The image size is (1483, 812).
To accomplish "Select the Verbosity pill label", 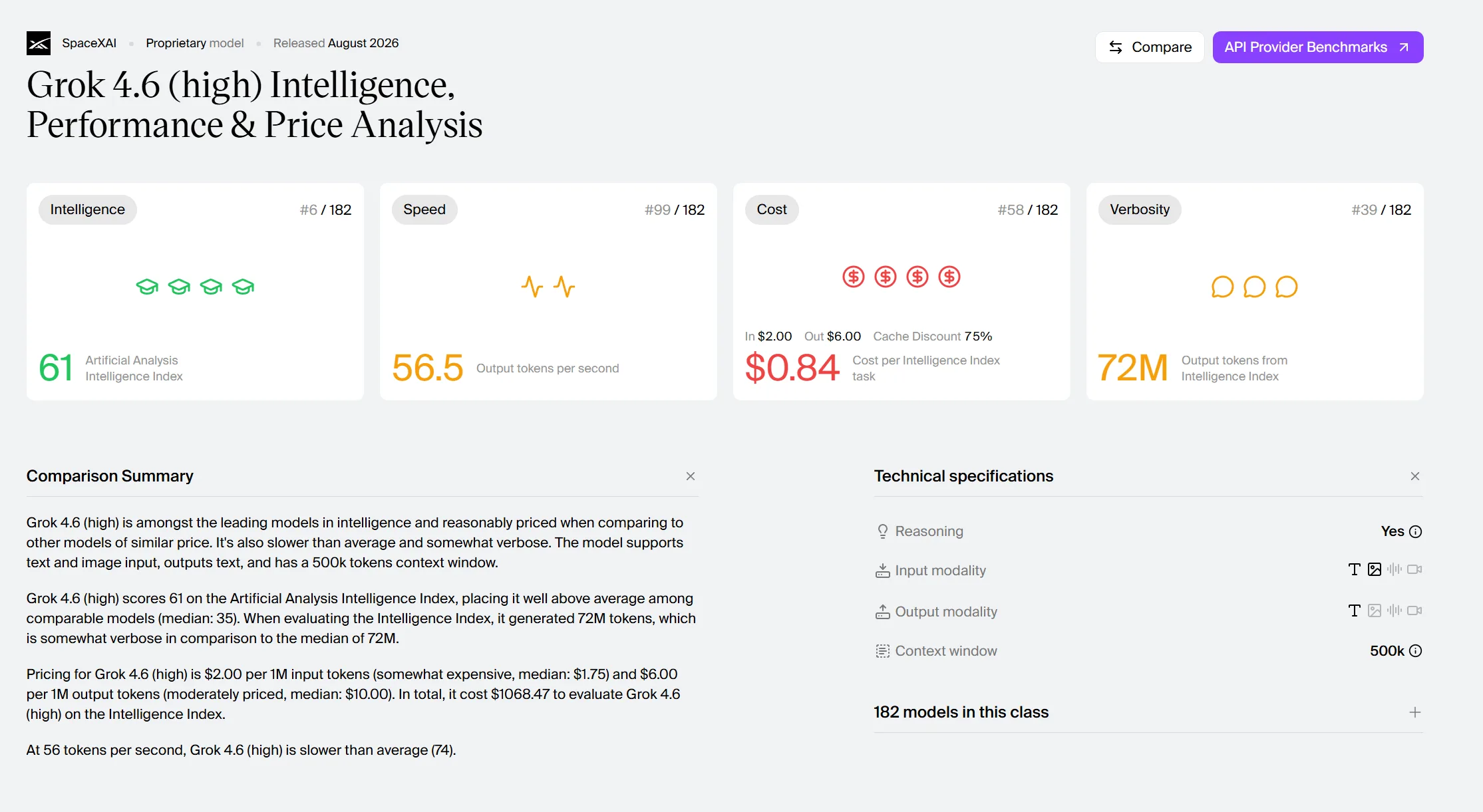I will (1140, 209).
